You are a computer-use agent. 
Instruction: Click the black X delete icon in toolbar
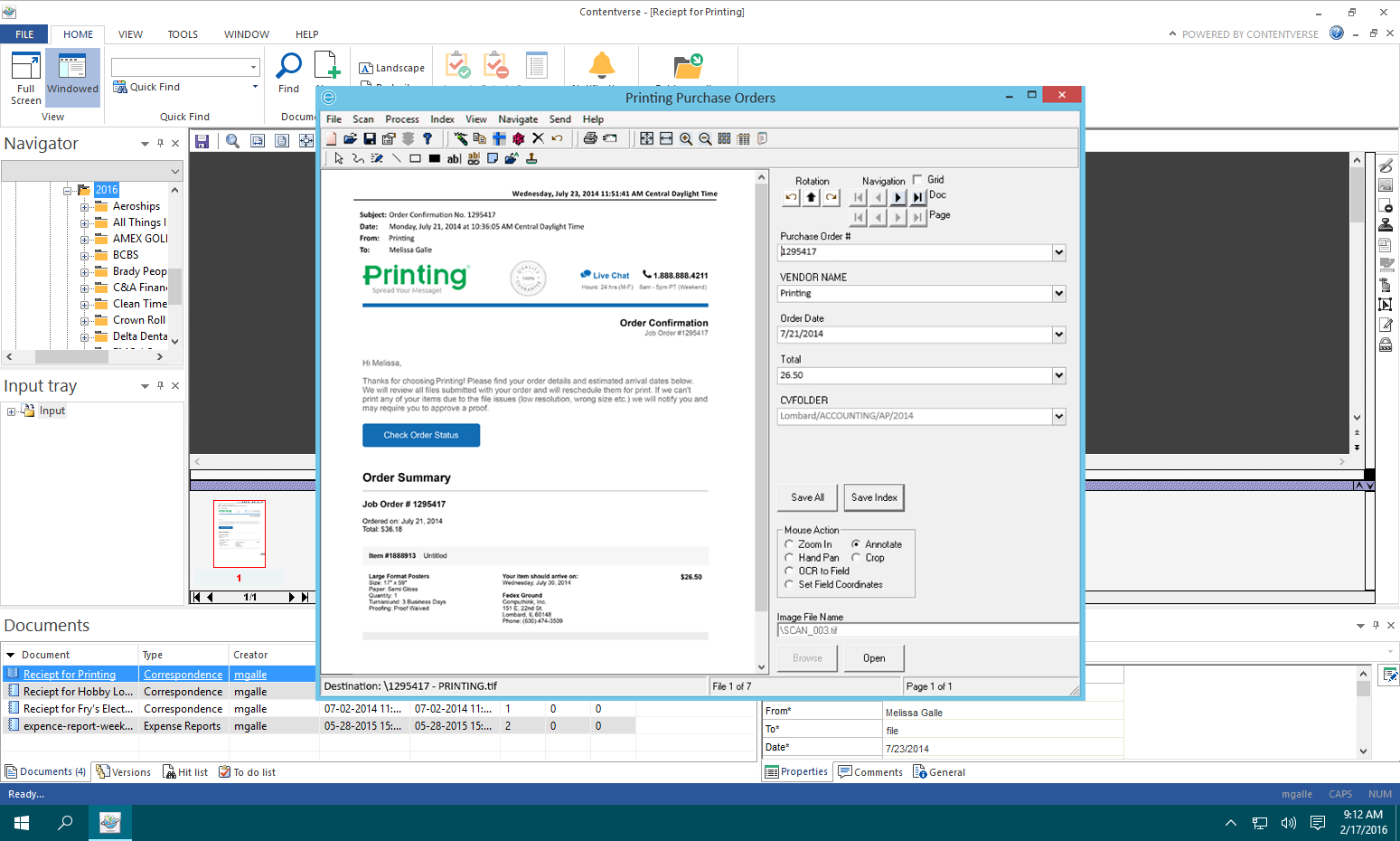[538, 138]
